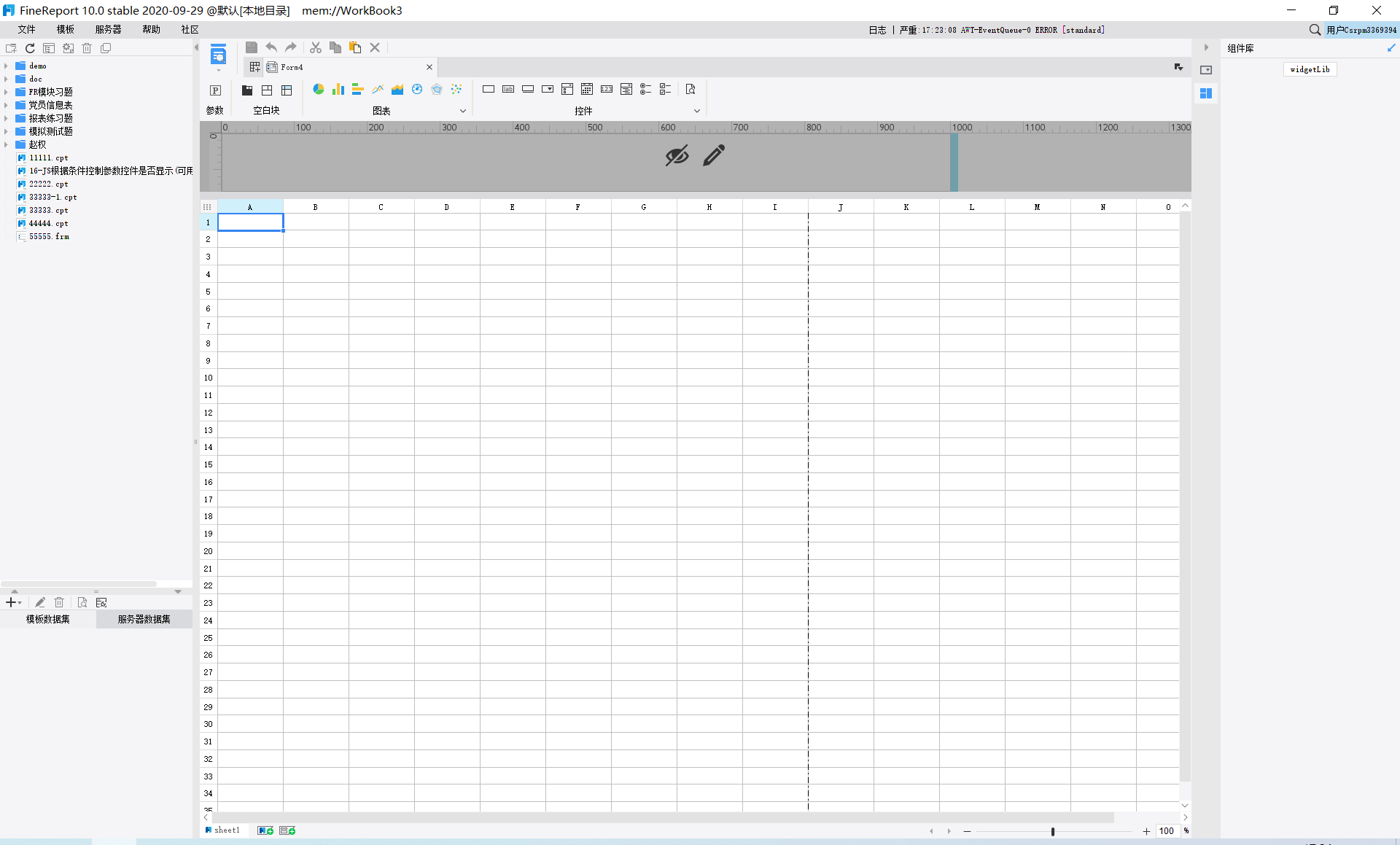Open the 文件 menu
The image size is (1400, 845).
(x=27, y=30)
